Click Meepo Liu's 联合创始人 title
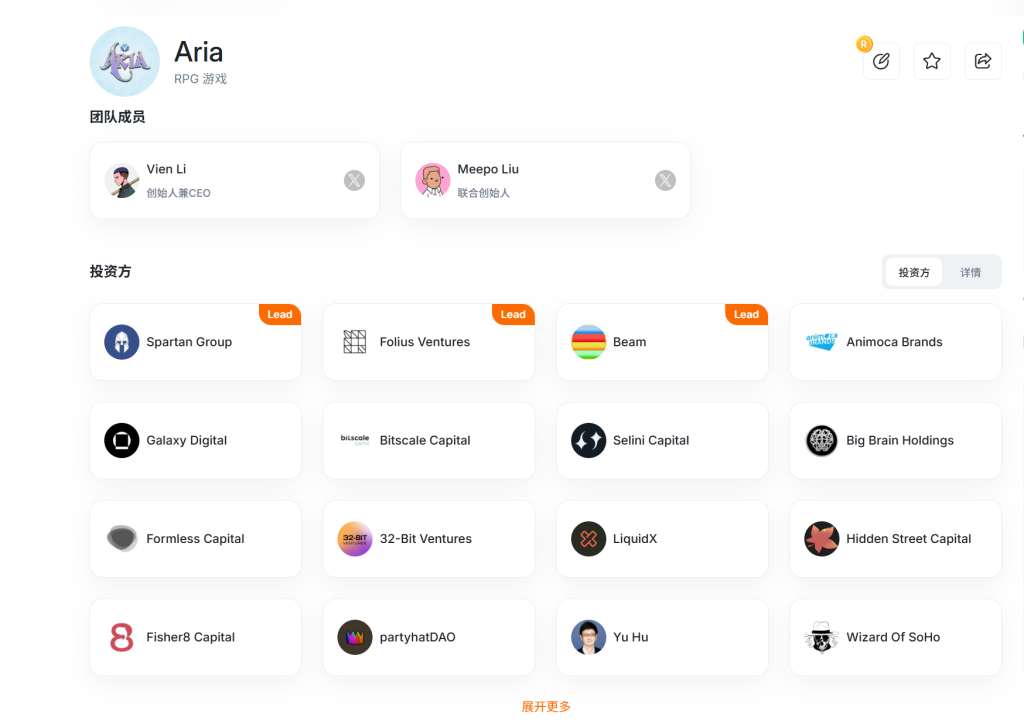The image size is (1024, 724). [483, 193]
